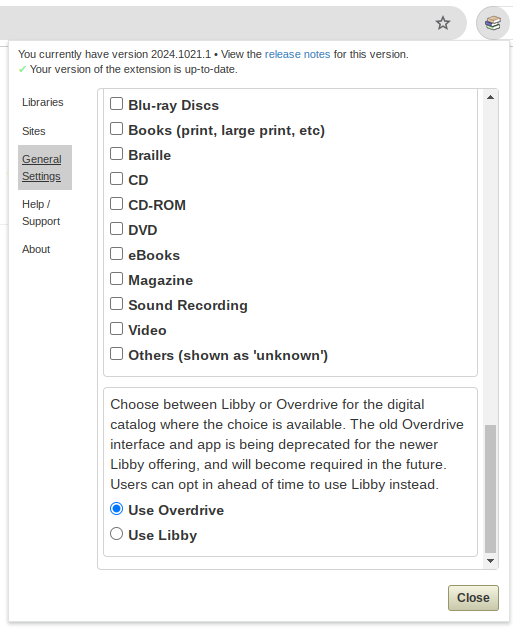Check the CD-ROM checkbox
The width and height of the screenshot is (513, 629).
click(116, 203)
